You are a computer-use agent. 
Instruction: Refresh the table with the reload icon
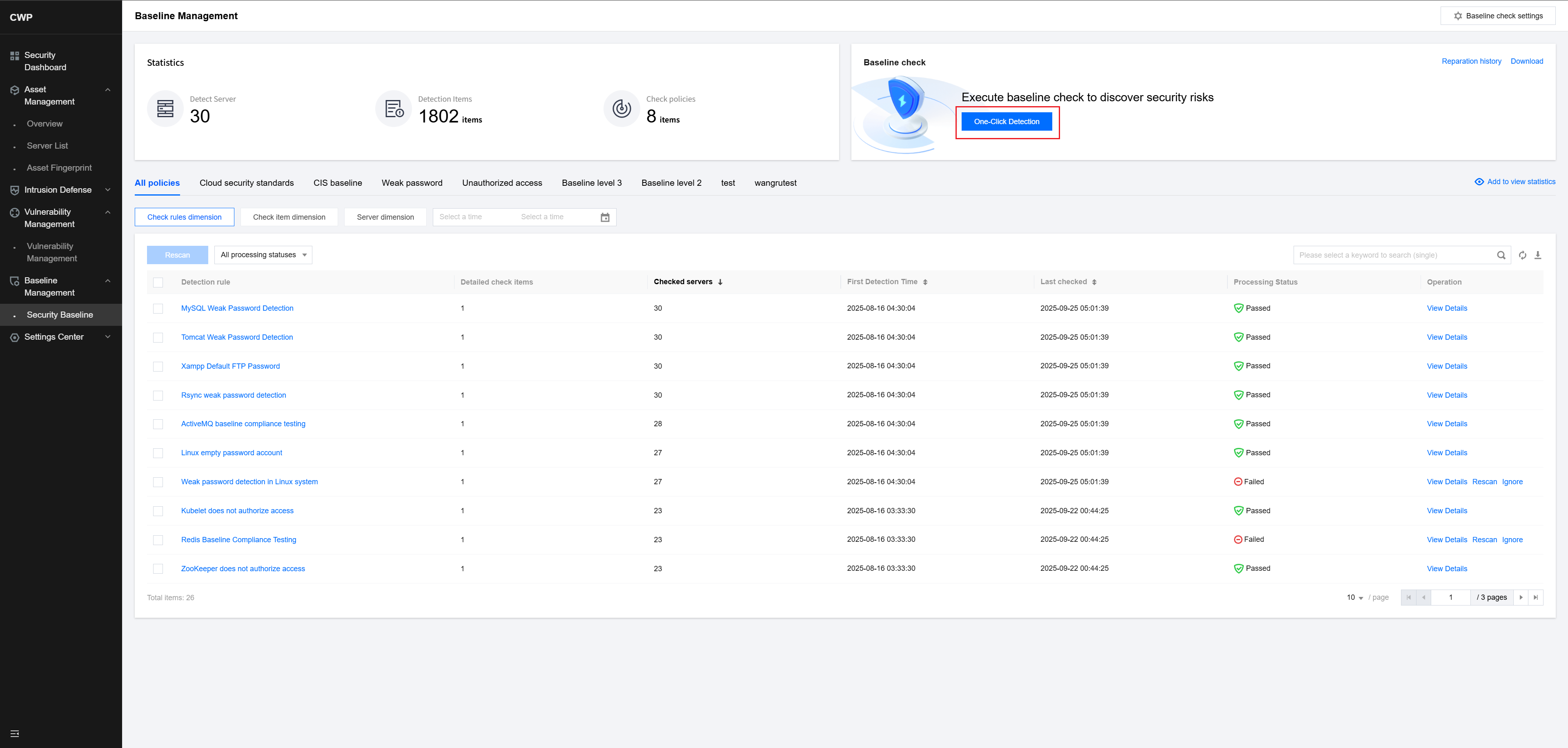coord(1522,256)
